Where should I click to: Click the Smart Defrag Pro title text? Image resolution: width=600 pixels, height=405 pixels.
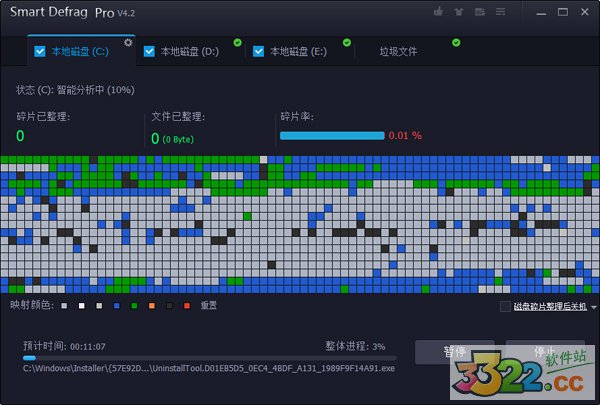62,12
